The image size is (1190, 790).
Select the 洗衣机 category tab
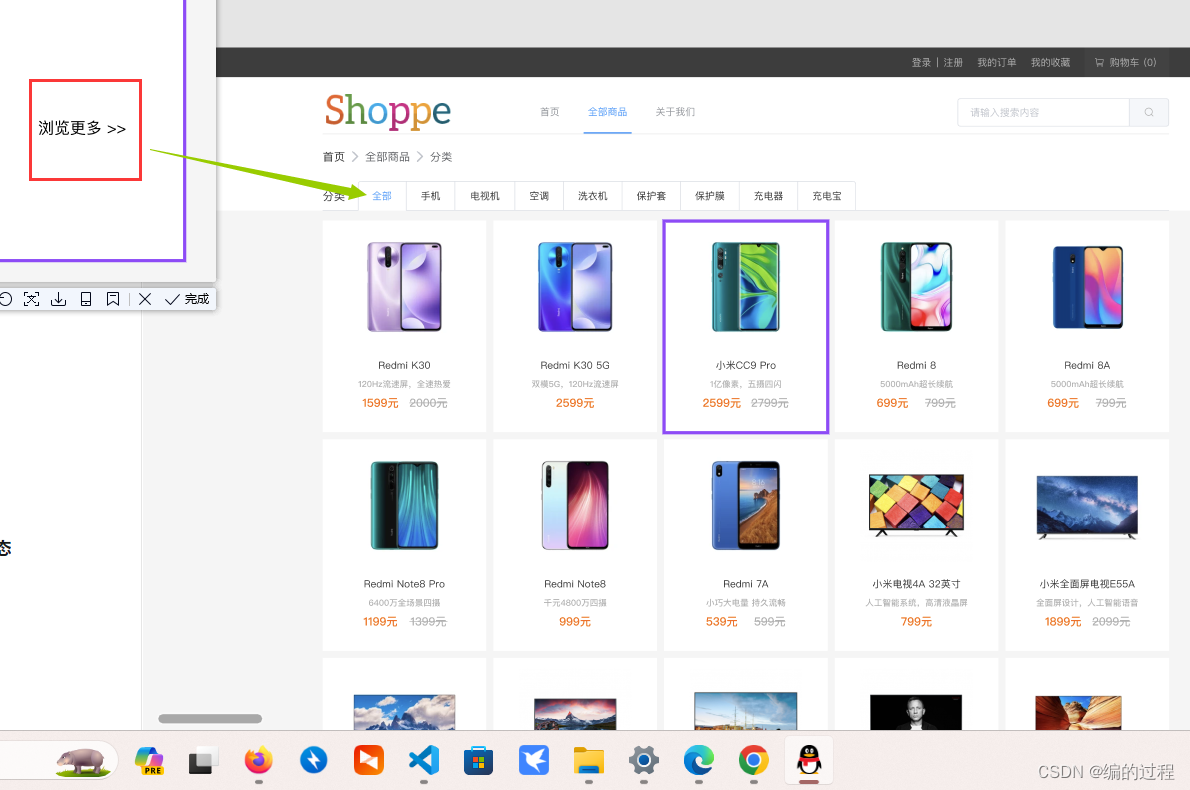(593, 196)
